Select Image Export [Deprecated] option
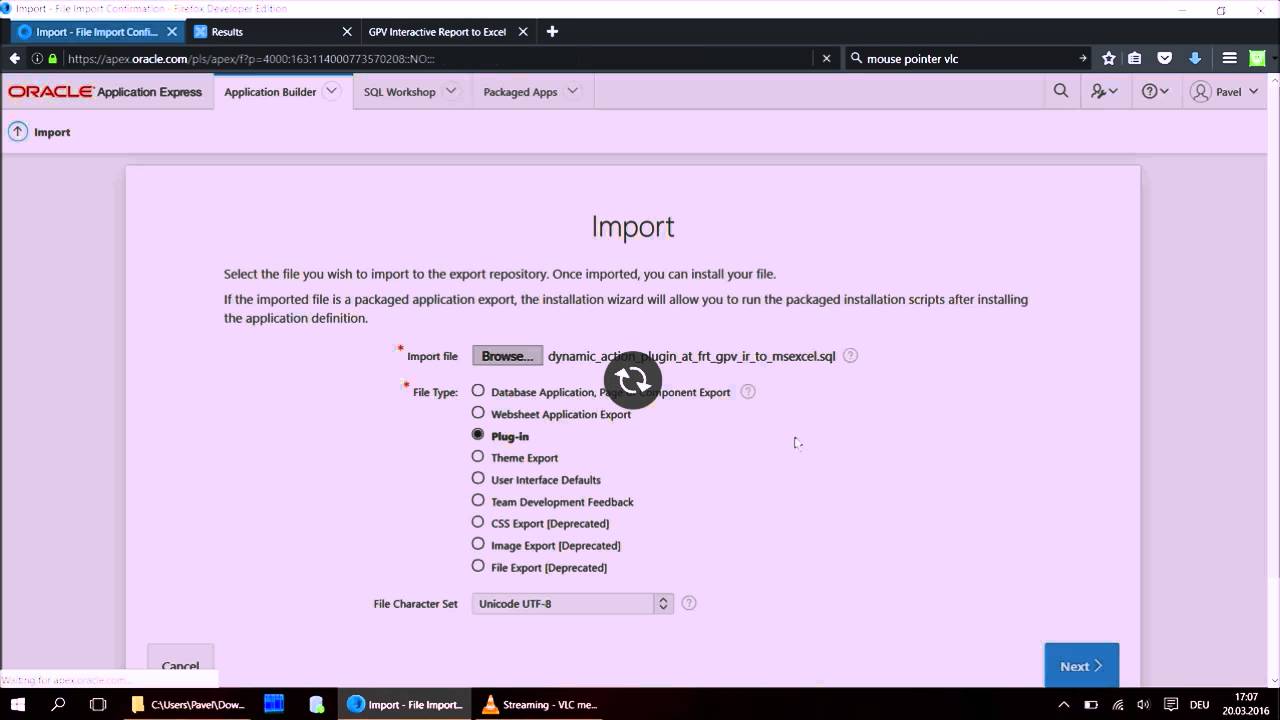Image resolution: width=1280 pixels, height=720 pixels. (x=478, y=544)
